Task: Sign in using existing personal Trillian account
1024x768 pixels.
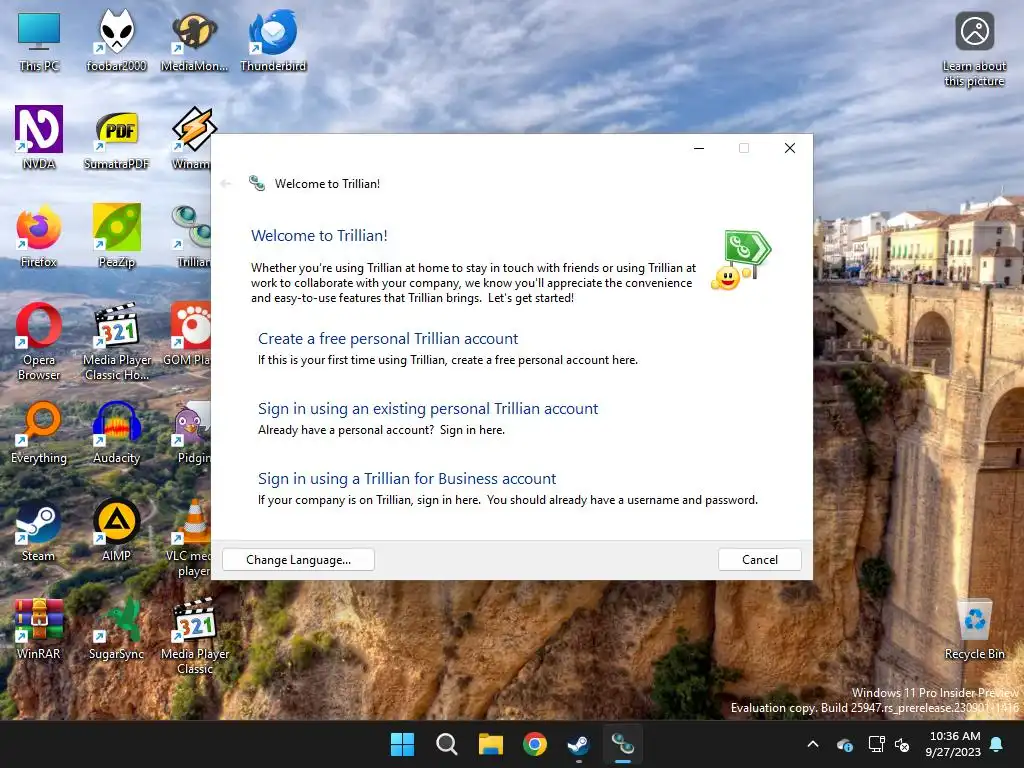Action: tap(428, 408)
